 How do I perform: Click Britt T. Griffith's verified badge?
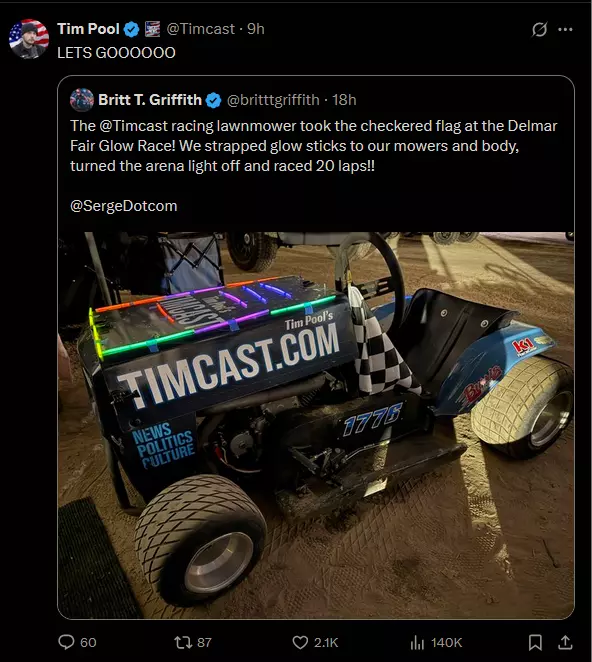pyautogui.click(x=214, y=100)
